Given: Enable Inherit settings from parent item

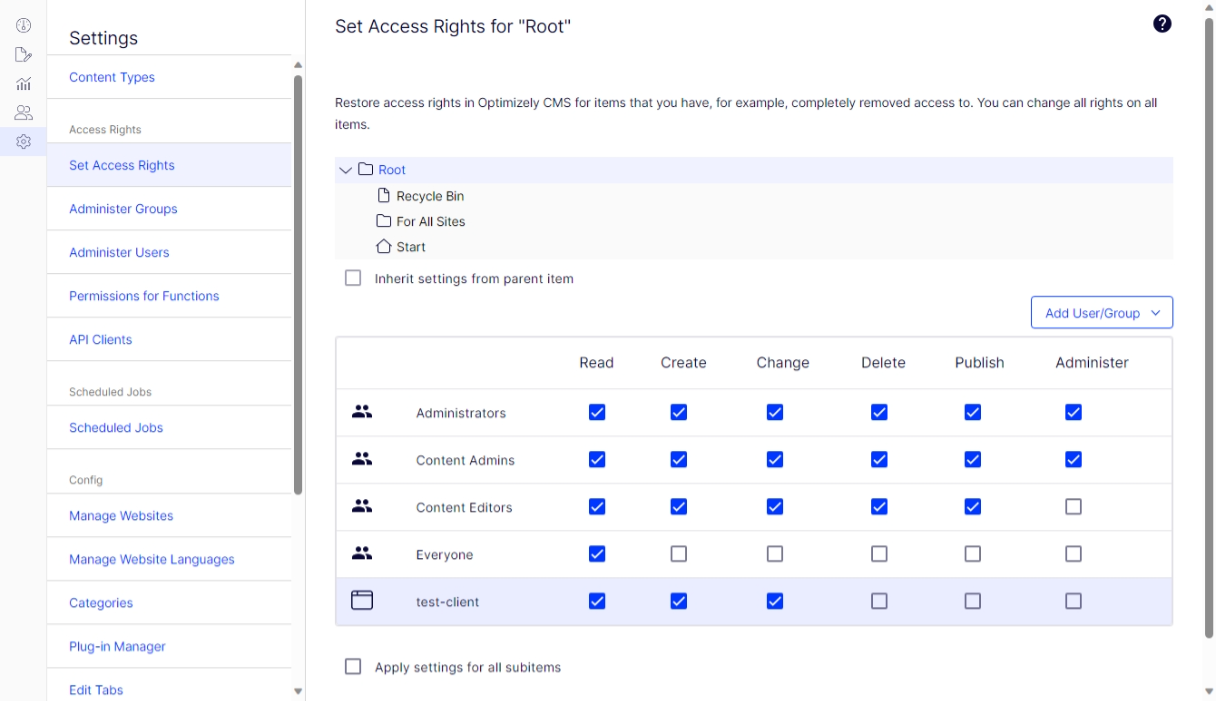Looking at the screenshot, I should click(x=353, y=279).
